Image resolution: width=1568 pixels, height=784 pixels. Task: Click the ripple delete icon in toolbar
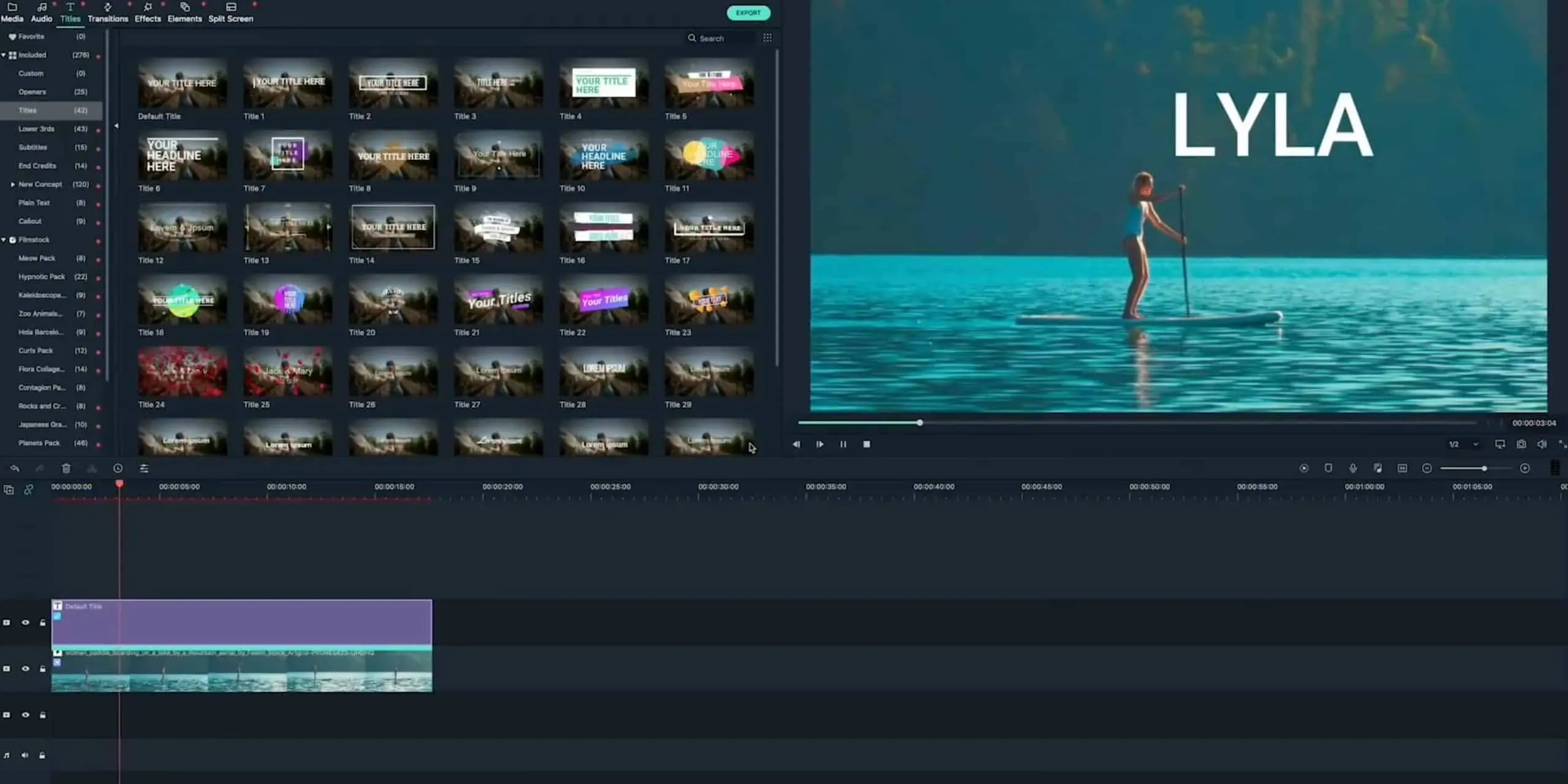pyautogui.click(x=91, y=468)
